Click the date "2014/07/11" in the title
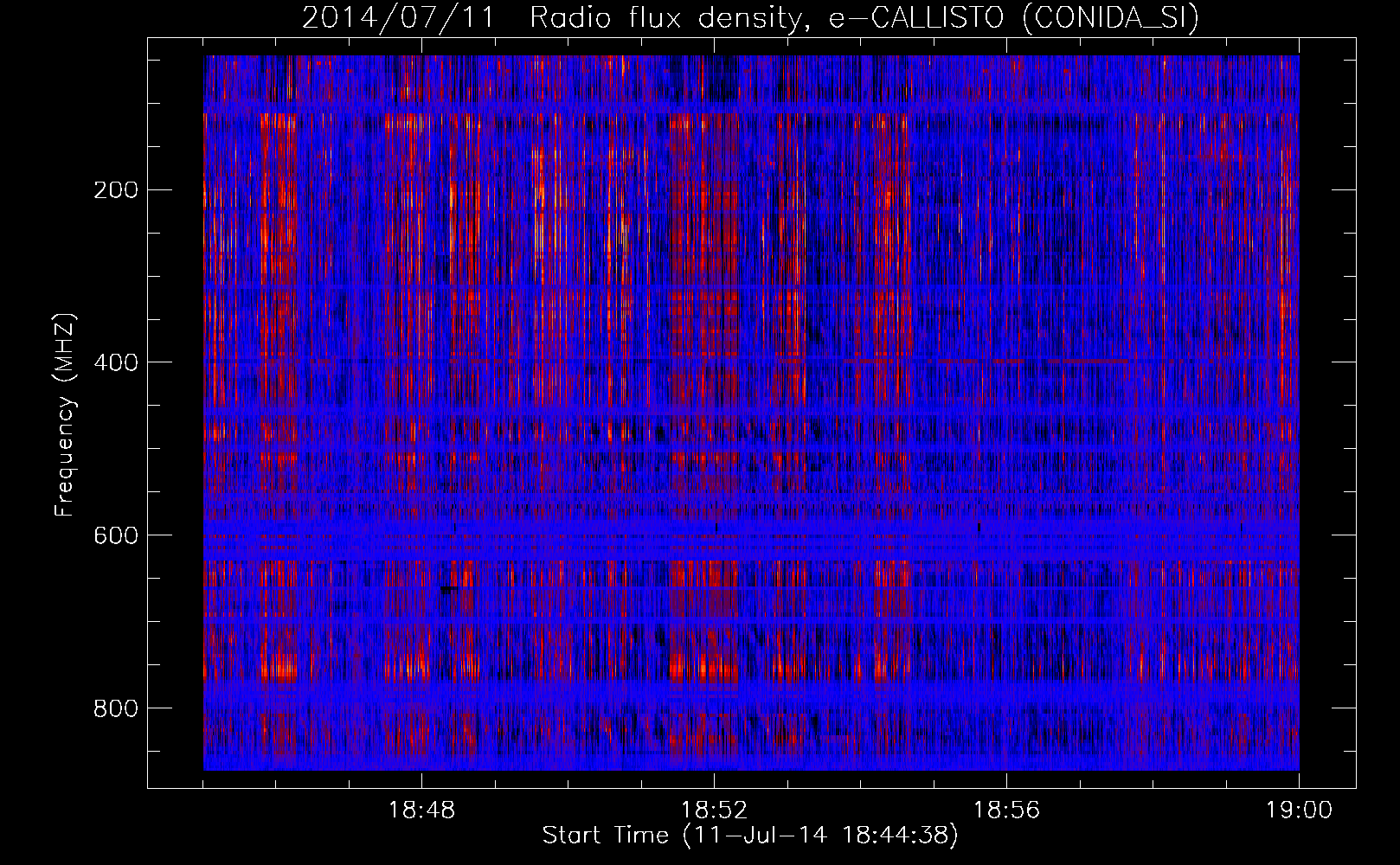This screenshot has width=1400, height=865. click(x=399, y=17)
